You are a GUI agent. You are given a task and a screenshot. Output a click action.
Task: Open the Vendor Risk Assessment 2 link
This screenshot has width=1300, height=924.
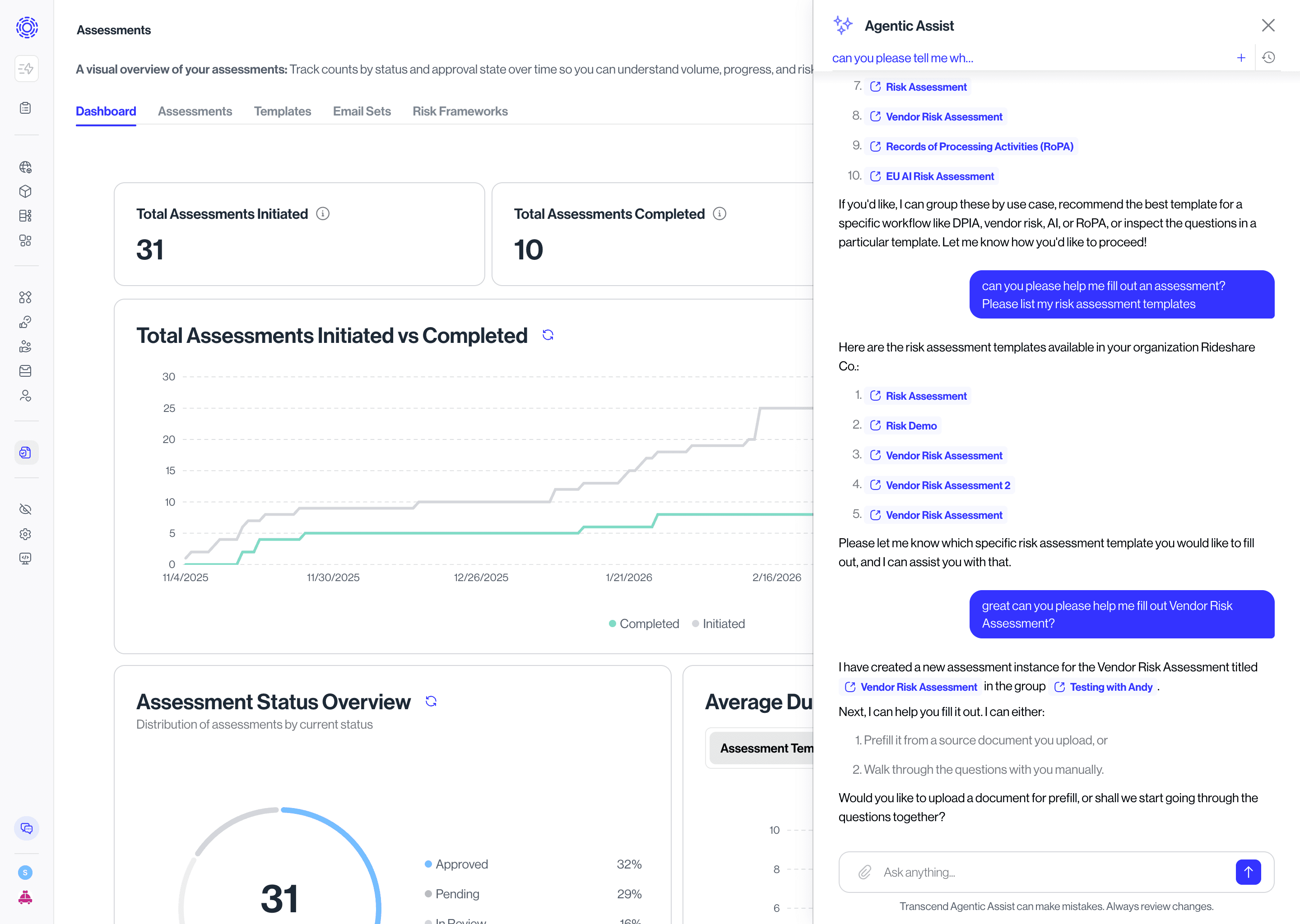click(940, 485)
